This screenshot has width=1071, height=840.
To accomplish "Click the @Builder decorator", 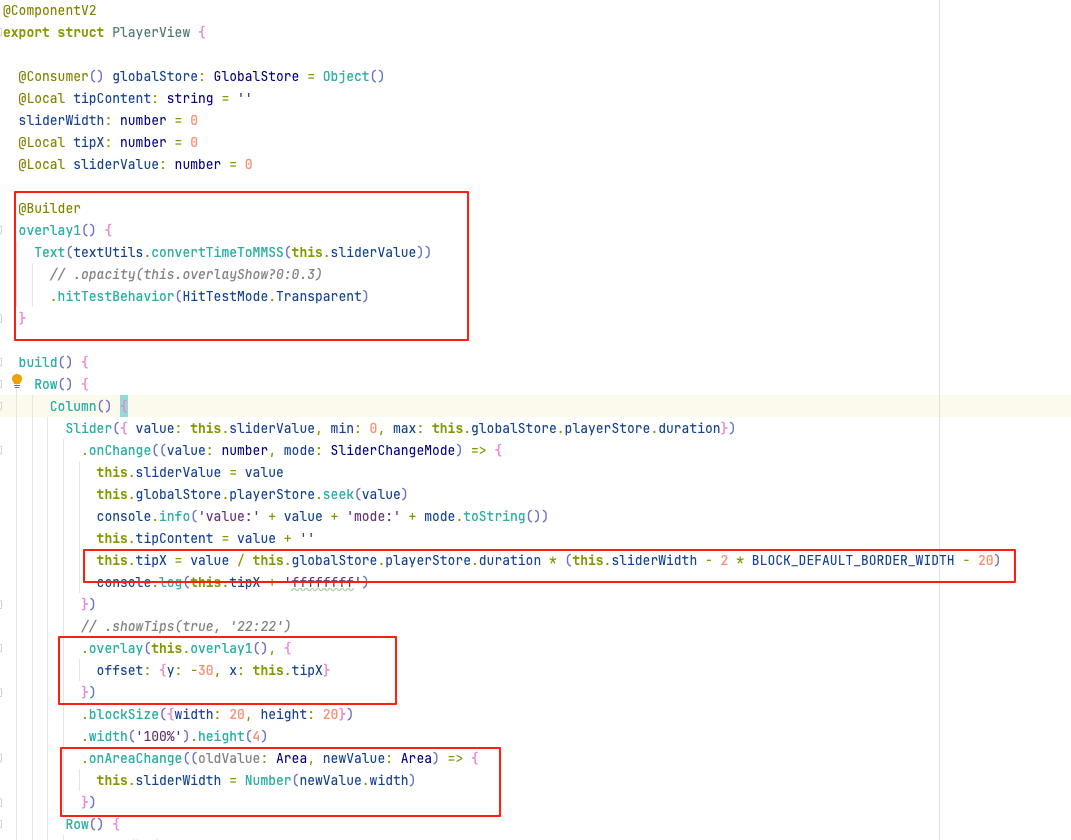I will [x=49, y=208].
